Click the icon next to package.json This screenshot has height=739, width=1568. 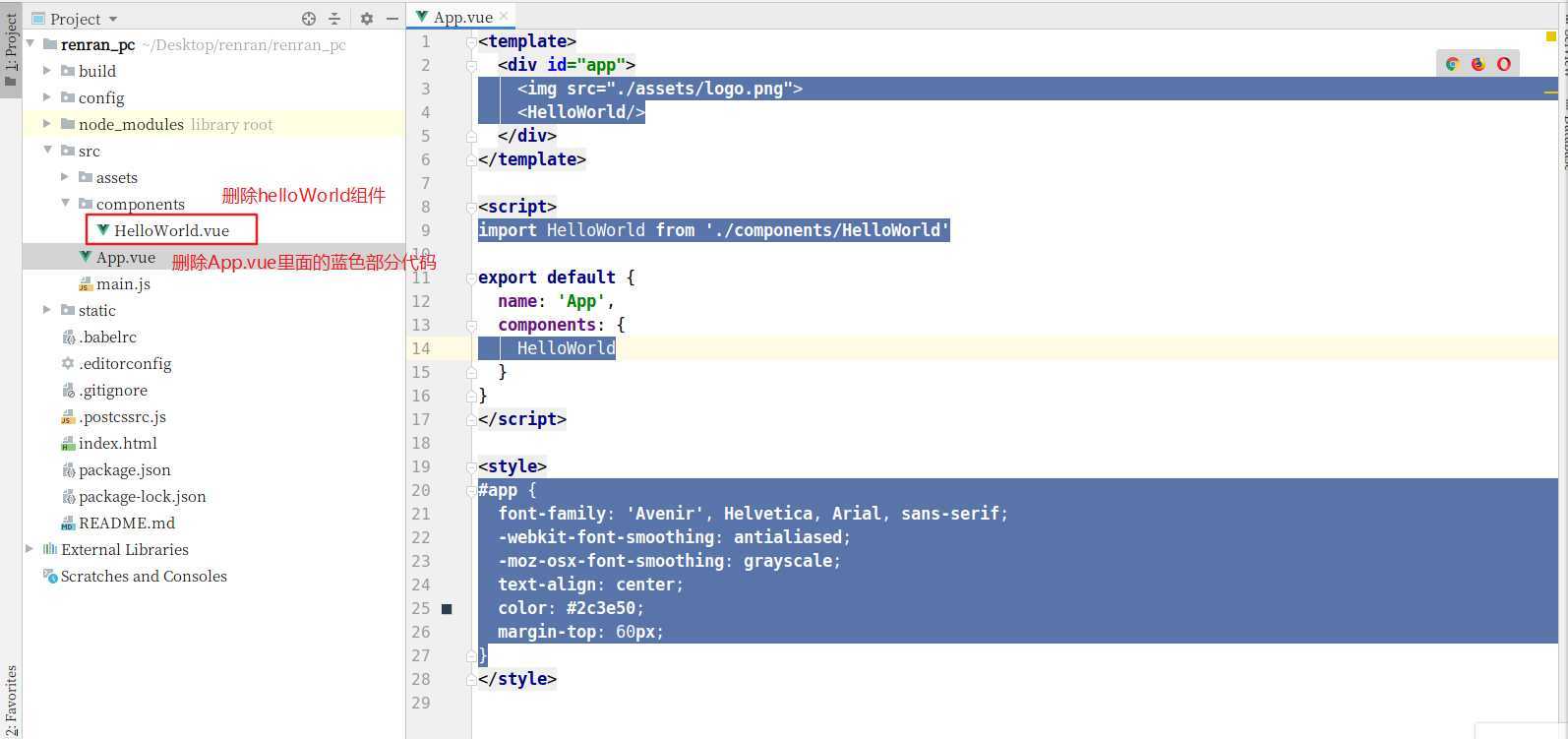68,470
